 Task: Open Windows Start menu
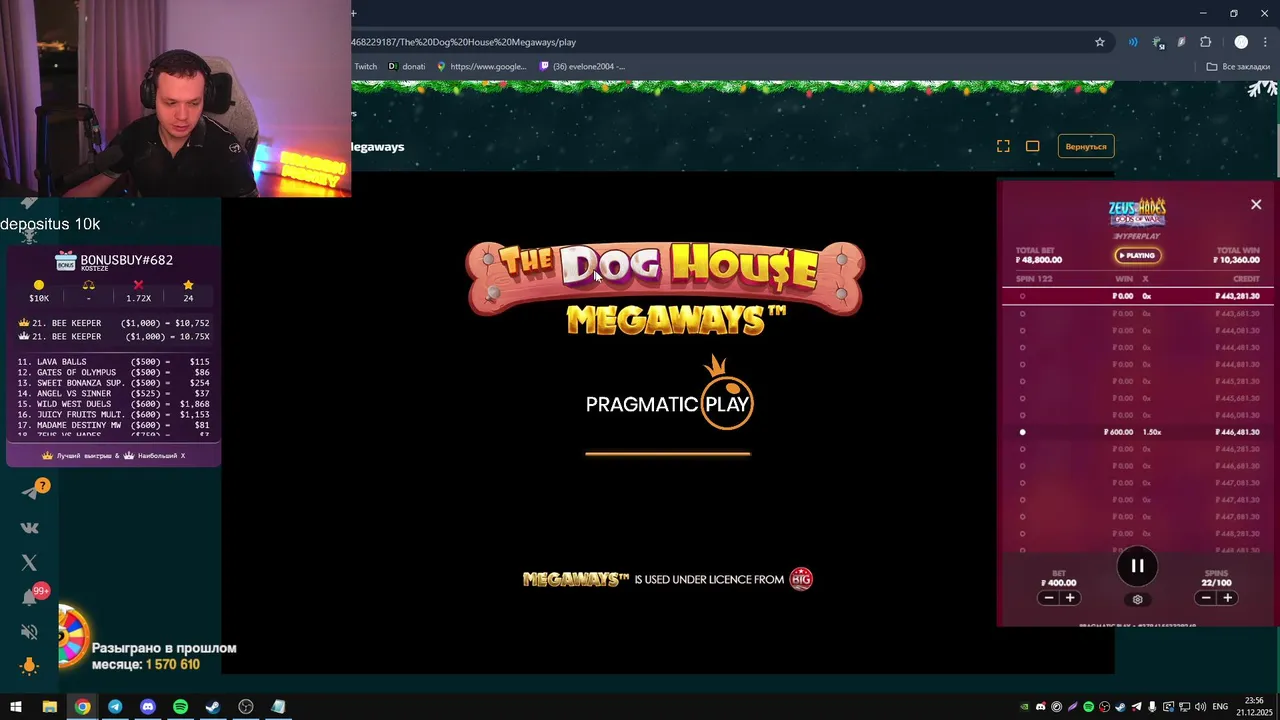(x=16, y=707)
